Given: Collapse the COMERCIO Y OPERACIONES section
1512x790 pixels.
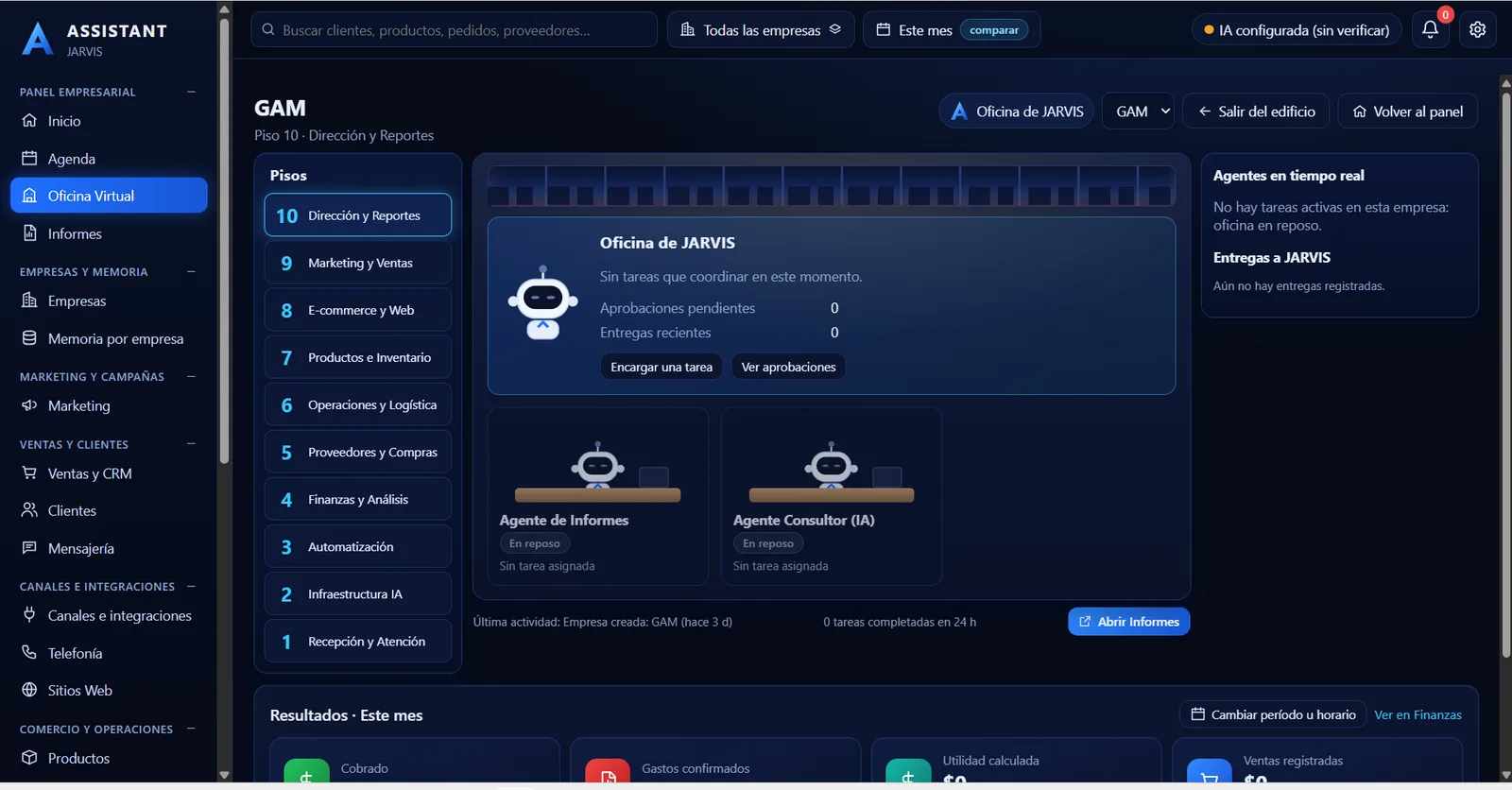Looking at the screenshot, I should pos(191,729).
